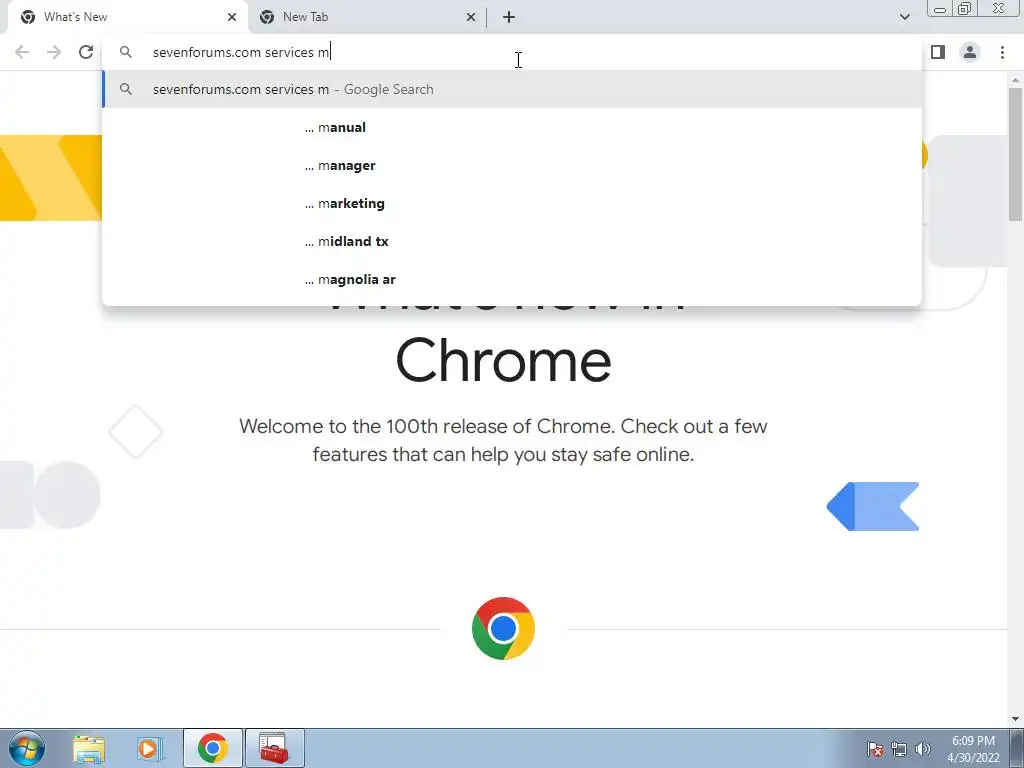Click the 'Welcome to the 100th release' text

503,440
